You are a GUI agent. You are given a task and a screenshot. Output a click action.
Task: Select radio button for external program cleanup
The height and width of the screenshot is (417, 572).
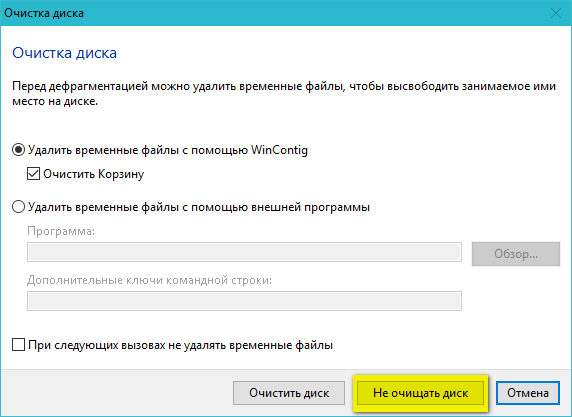(18, 207)
